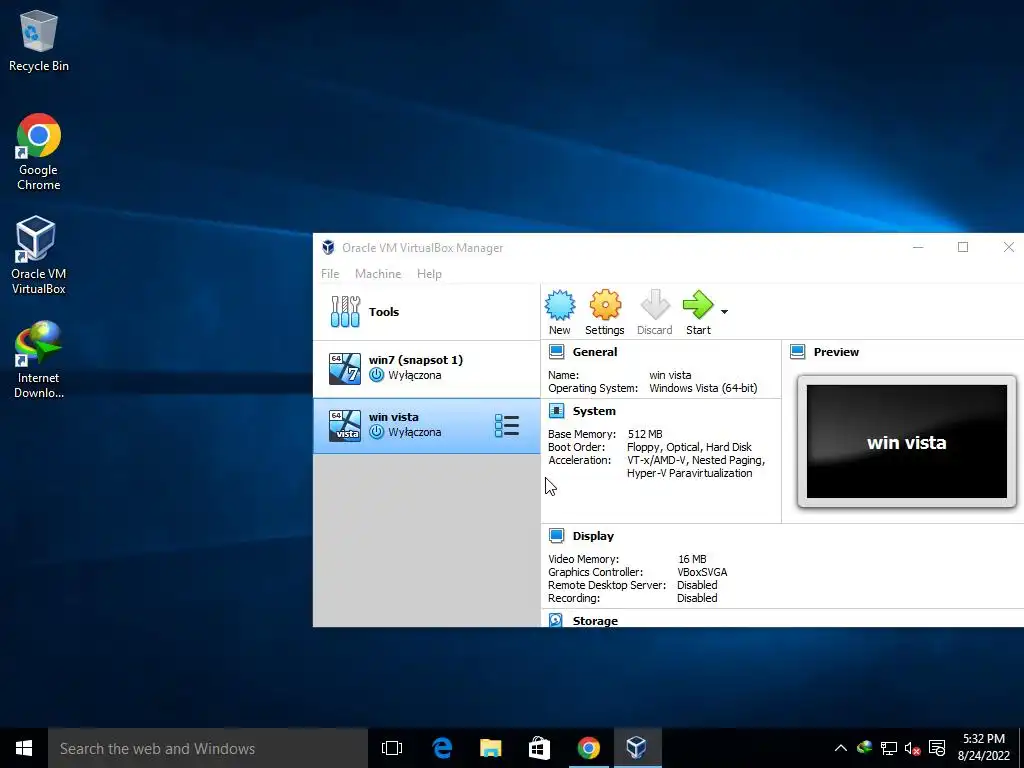This screenshot has width=1024, height=768.
Task: Click the New virtual machine toolbar icon
Action: tap(560, 312)
